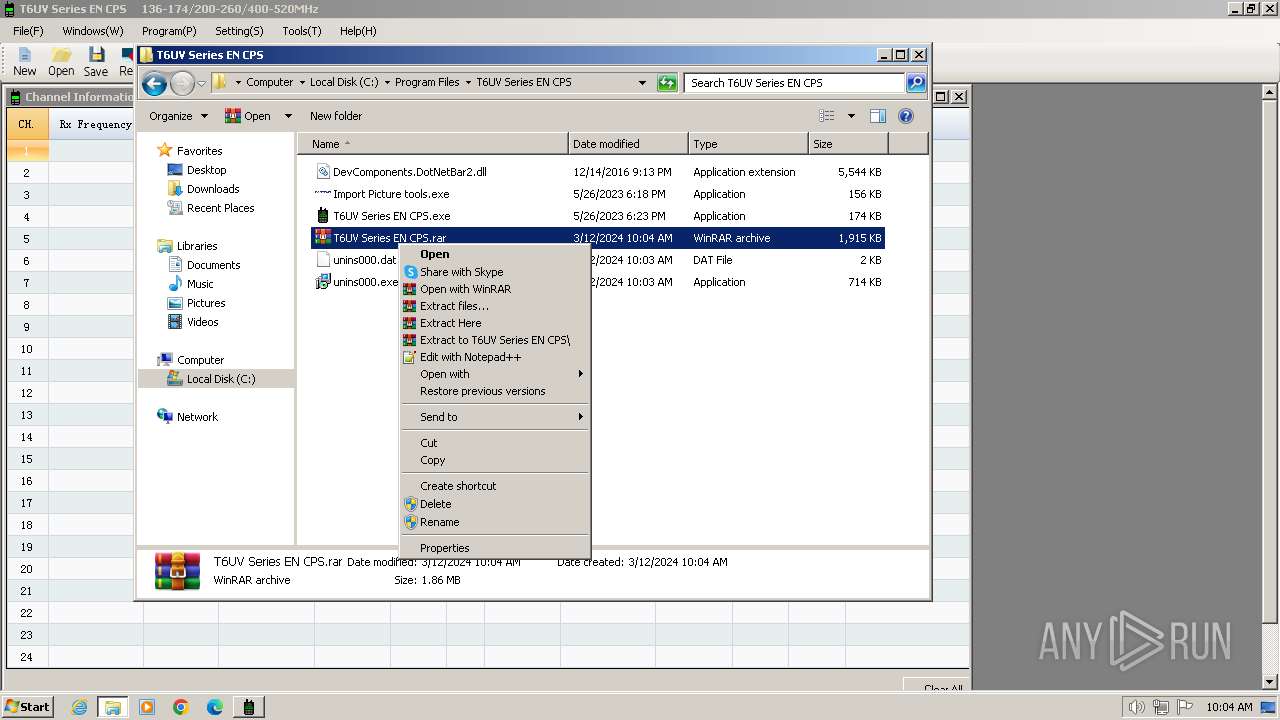Launch Chrome from the taskbar
The height and width of the screenshot is (720, 1280).
[181, 707]
